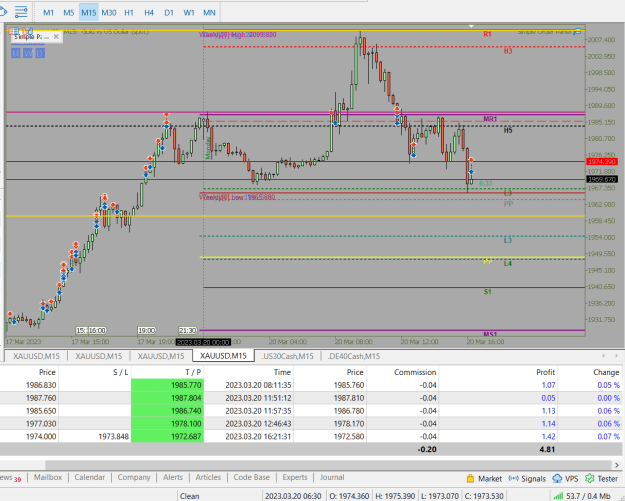This screenshot has width=625, height=501.
Task: Toggle the M pivot button in panel
Action: pos(16,53)
